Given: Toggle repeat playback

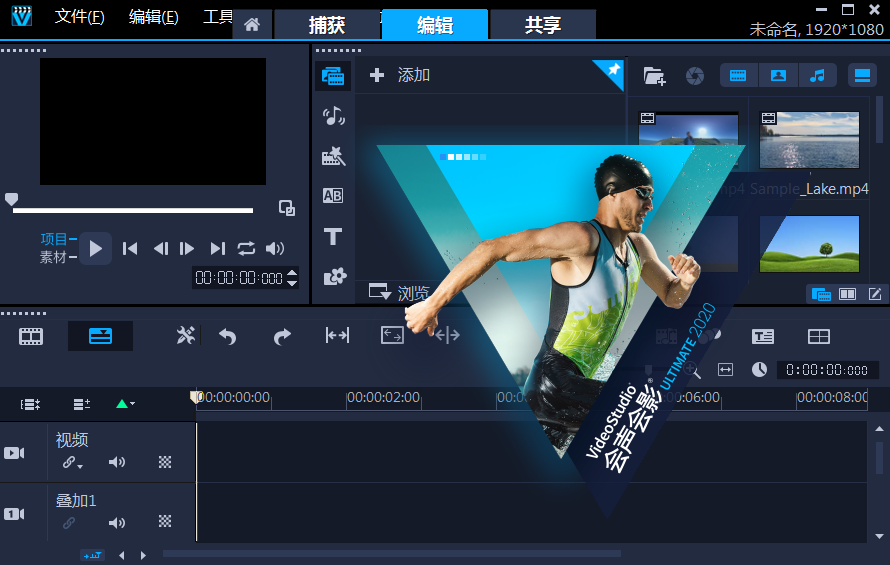Looking at the screenshot, I should pos(246,248).
